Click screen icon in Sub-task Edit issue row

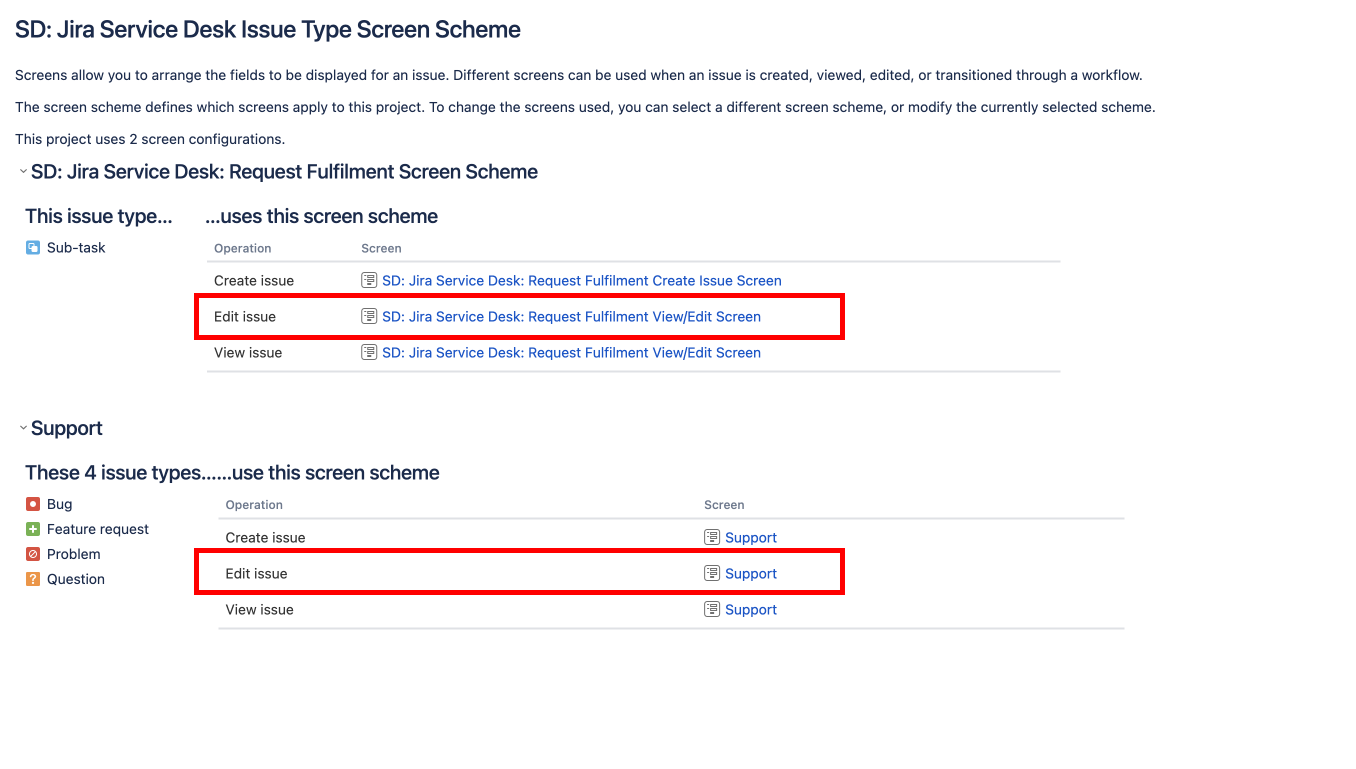[369, 317]
